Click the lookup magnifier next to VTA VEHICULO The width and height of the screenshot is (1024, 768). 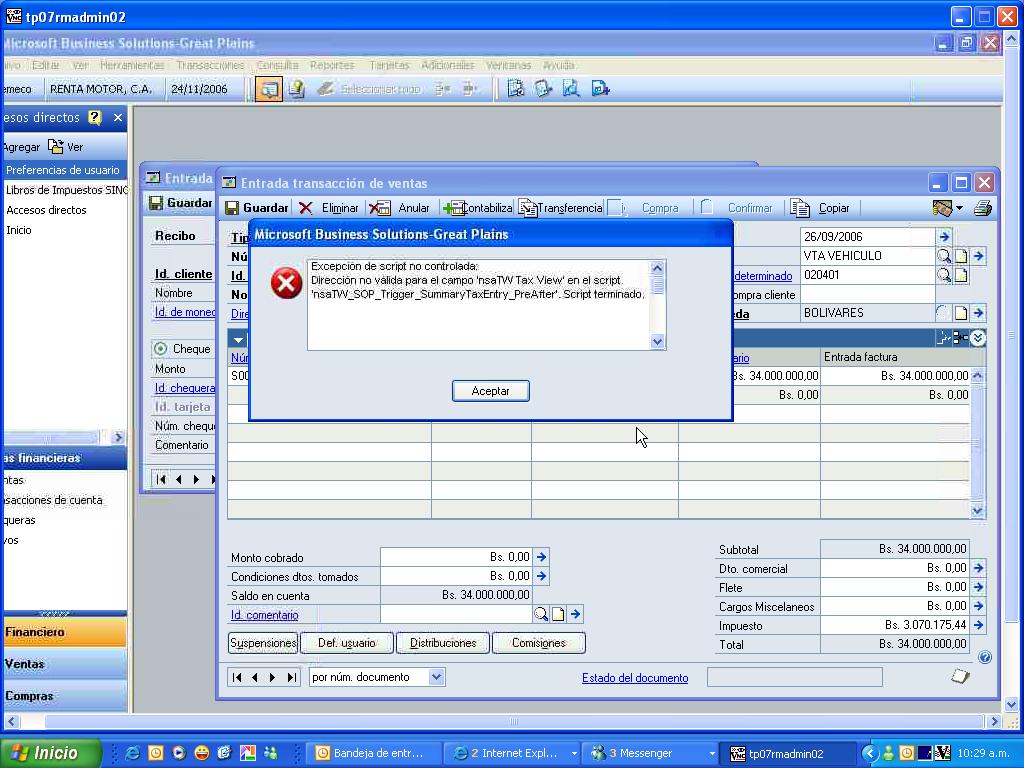pos(944,256)
